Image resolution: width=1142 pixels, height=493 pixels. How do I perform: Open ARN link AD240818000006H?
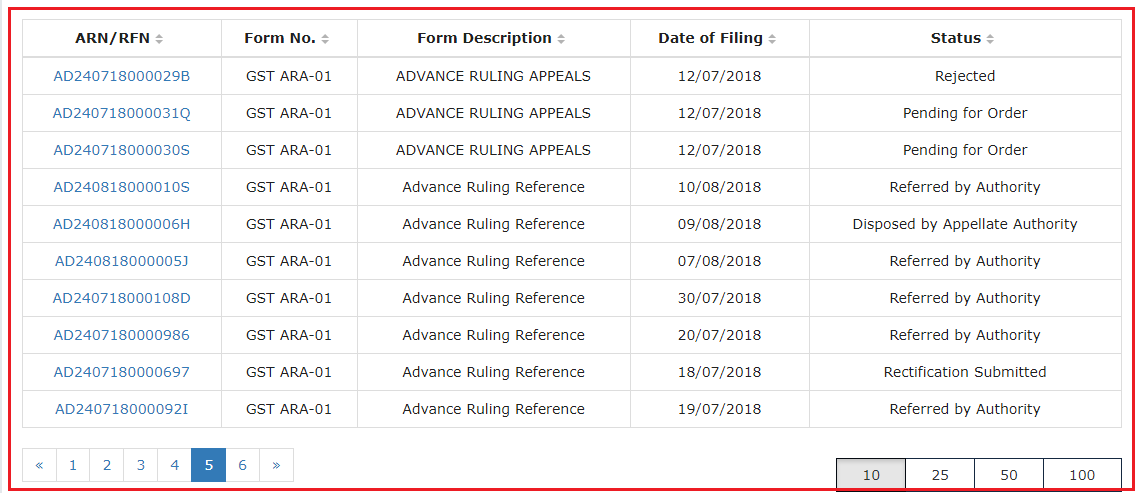pyautogui.click(x=122, y=224)
